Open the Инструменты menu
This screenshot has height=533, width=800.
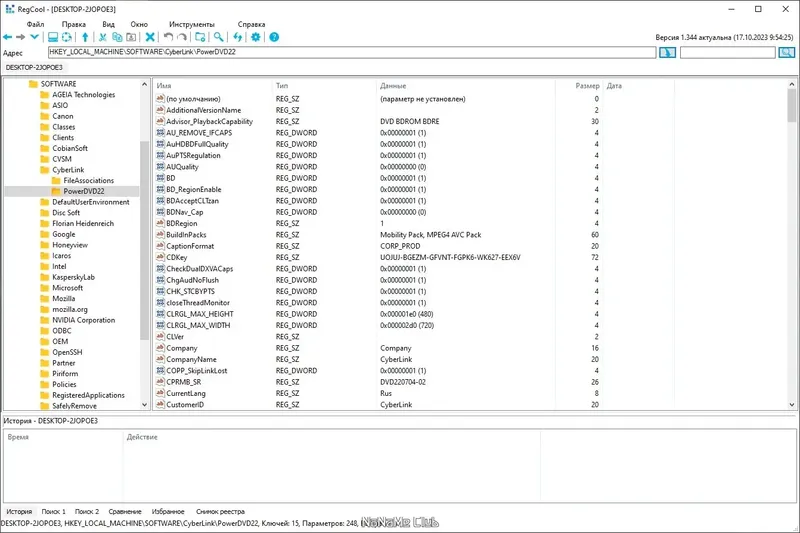192,24
